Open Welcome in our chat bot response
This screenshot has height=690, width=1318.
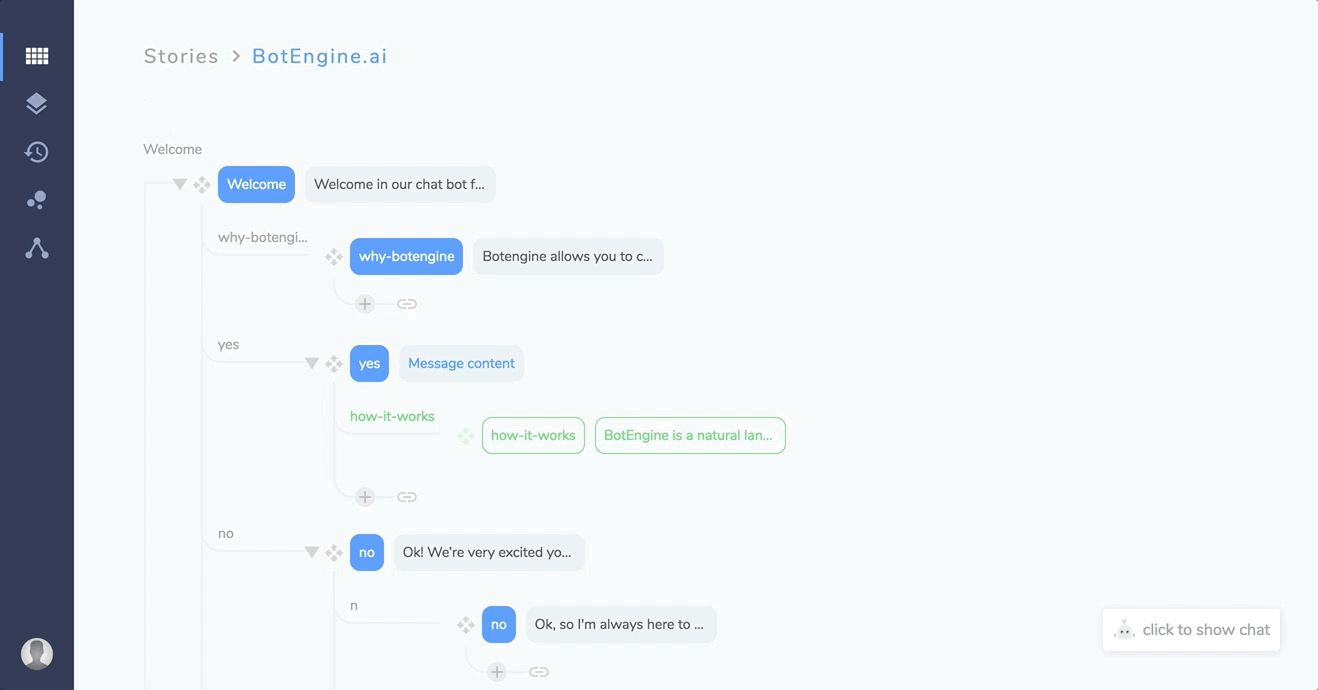400,184
